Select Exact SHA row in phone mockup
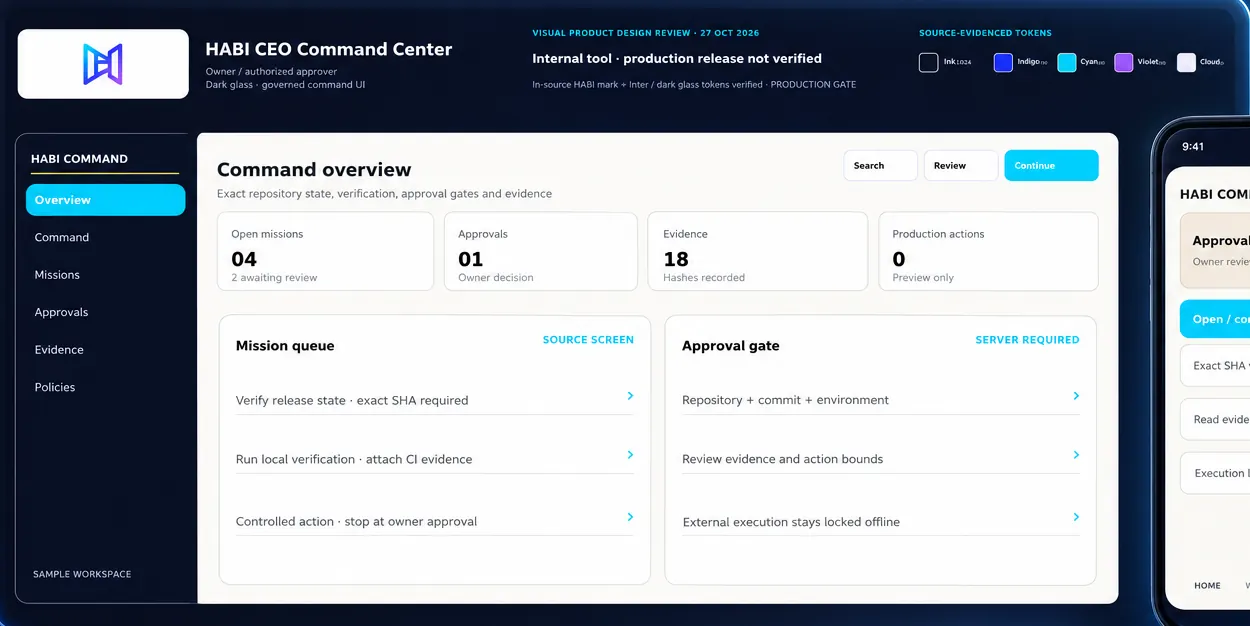 pyautogui.click(x=1215, y=366)
